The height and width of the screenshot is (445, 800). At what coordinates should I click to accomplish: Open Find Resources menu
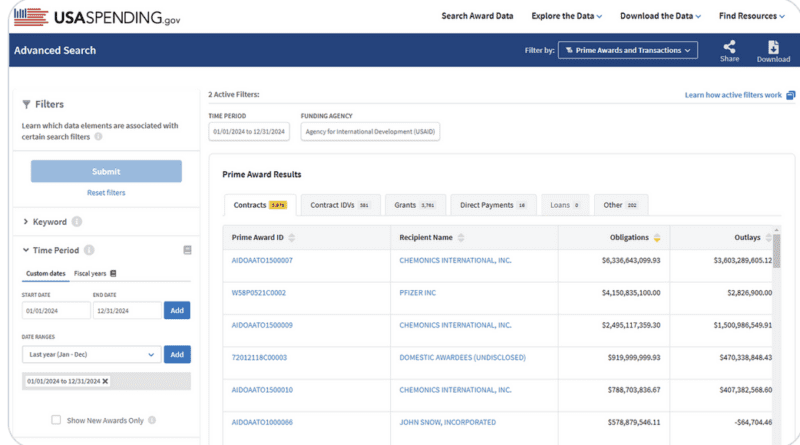click(752, 16)
